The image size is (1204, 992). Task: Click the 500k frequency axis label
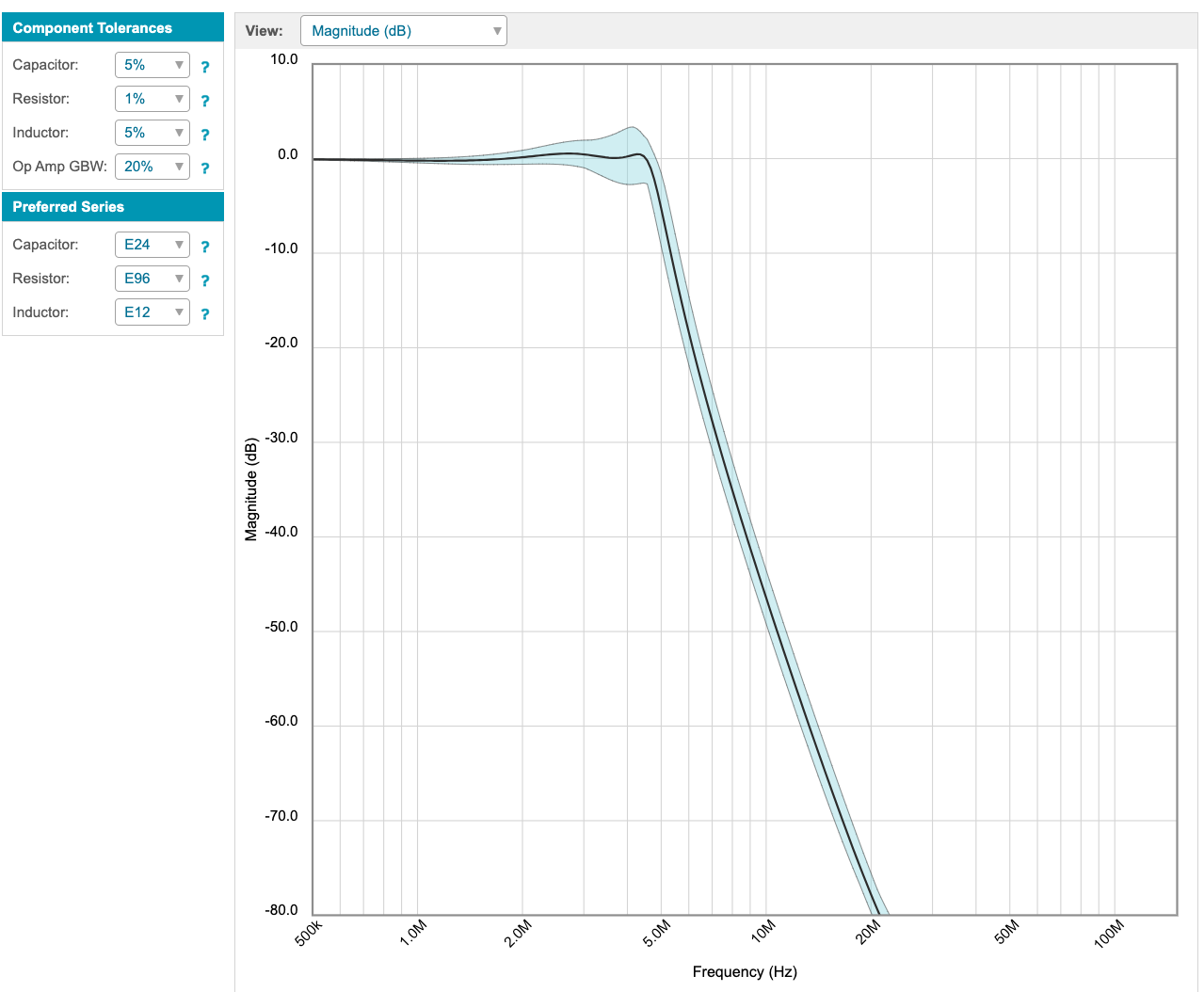(309, 934)
